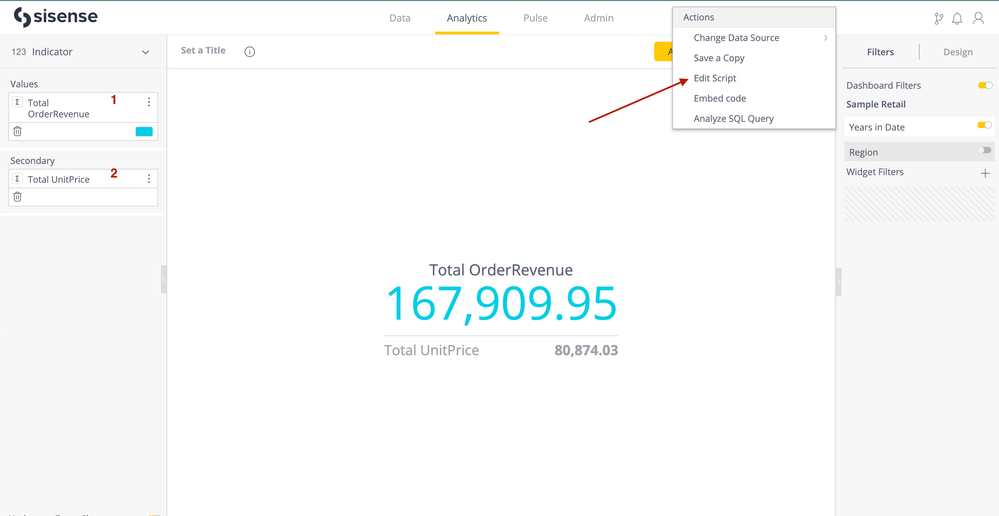The height and width of the screenshot is (516, 999).
Task: Click the cyan color swatch for OrderRevenue
Action: coord(144,131)
